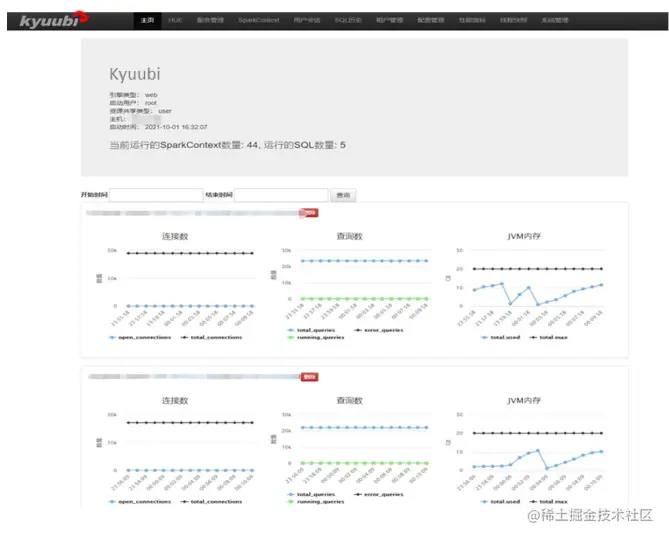Toggle open_connections series in the lower 连接数 chart
This screenshot has height=539, width=669.
[x=140, y=502]
